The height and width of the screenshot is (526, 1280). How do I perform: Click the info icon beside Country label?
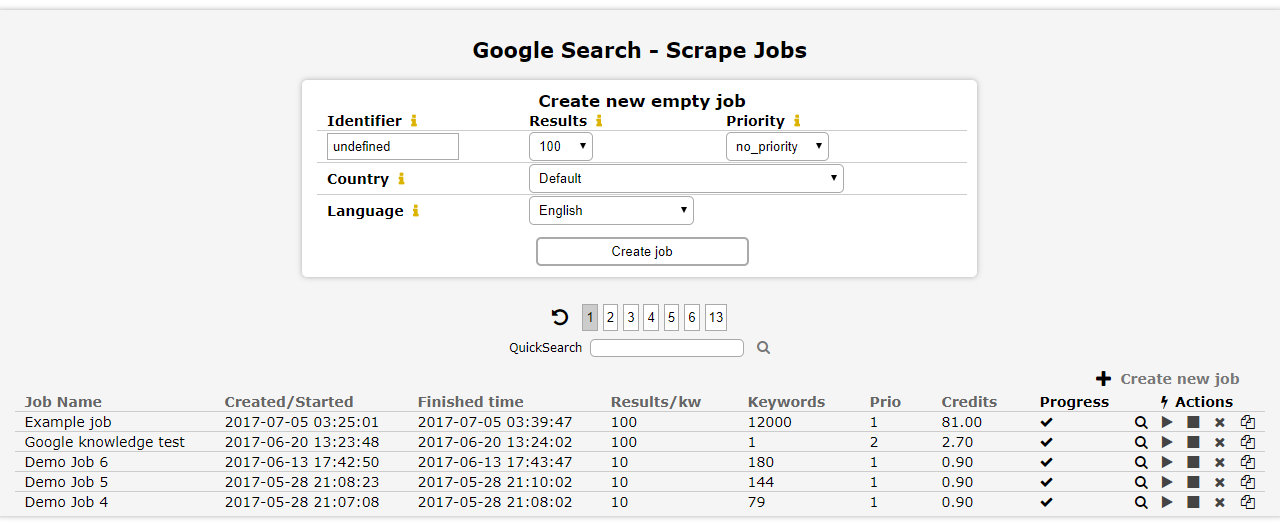(x=401, y=179)
